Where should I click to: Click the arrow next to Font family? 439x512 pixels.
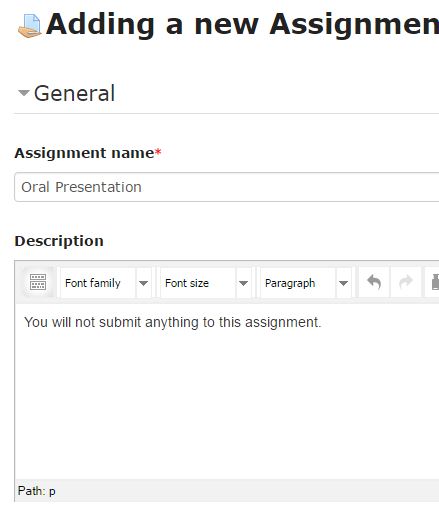(143, 283)
